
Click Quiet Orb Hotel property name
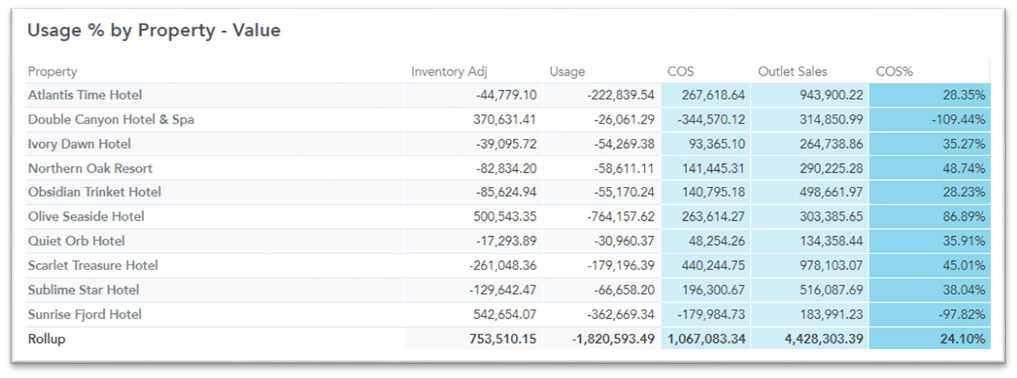coord(77,241)
